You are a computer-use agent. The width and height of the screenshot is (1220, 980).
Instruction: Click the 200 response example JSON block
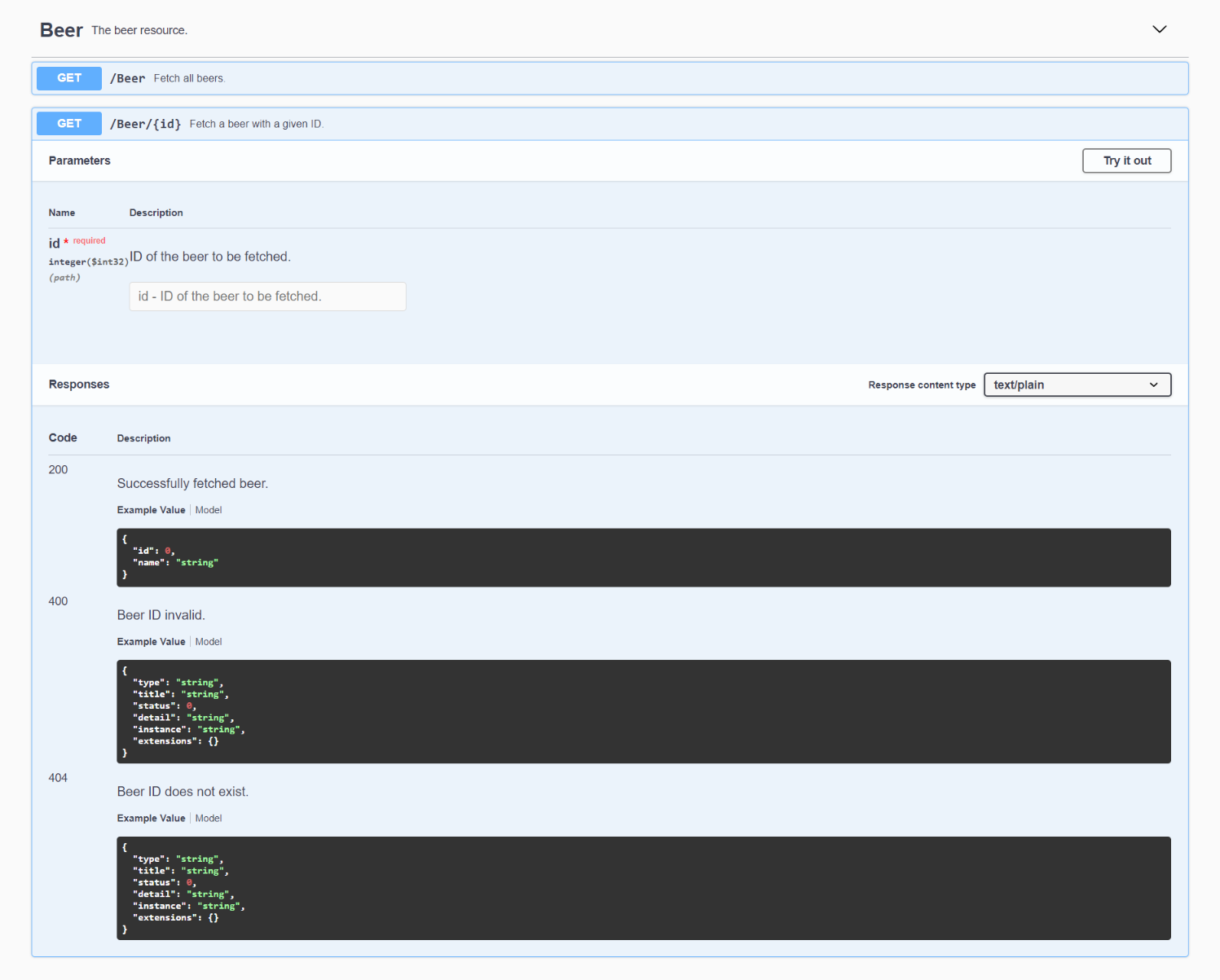point(644,557)
